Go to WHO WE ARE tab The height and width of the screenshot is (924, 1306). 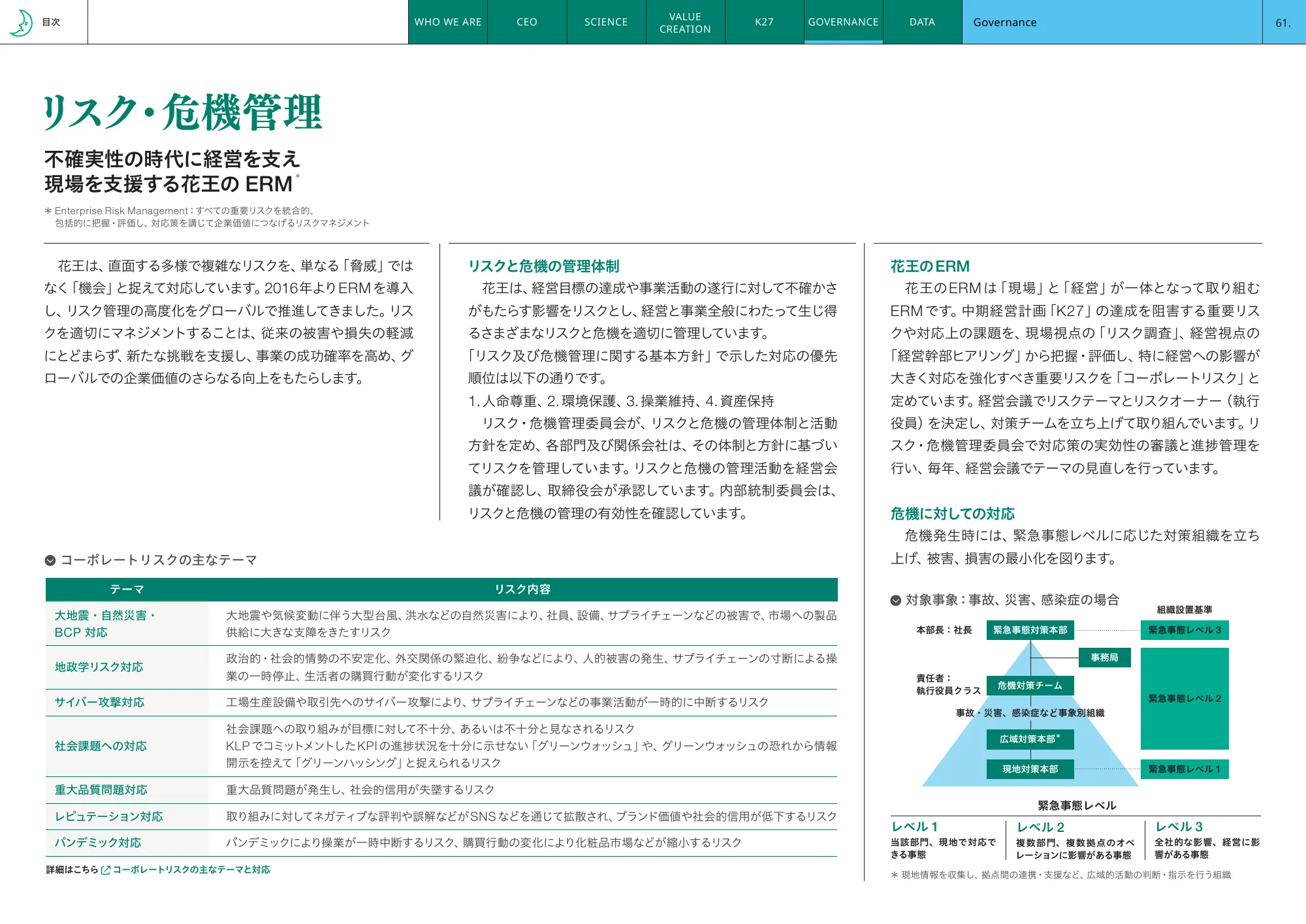447,22
